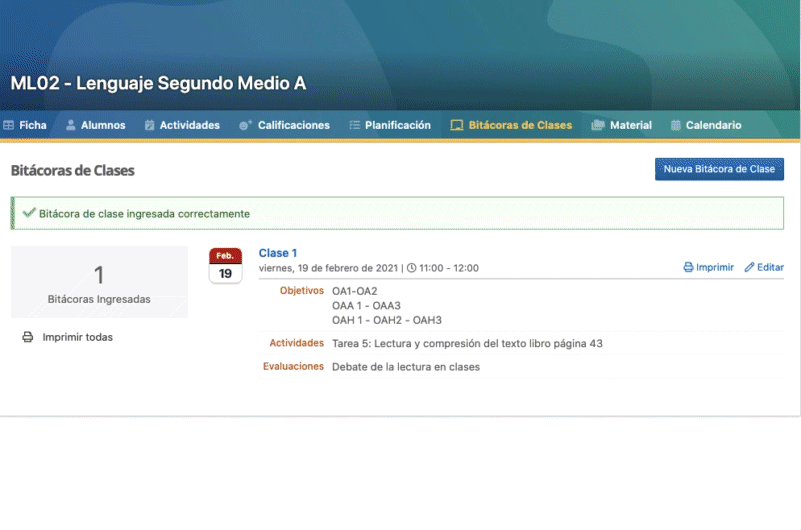Click Nueva Bitácora de Clase button

point(719,169)
